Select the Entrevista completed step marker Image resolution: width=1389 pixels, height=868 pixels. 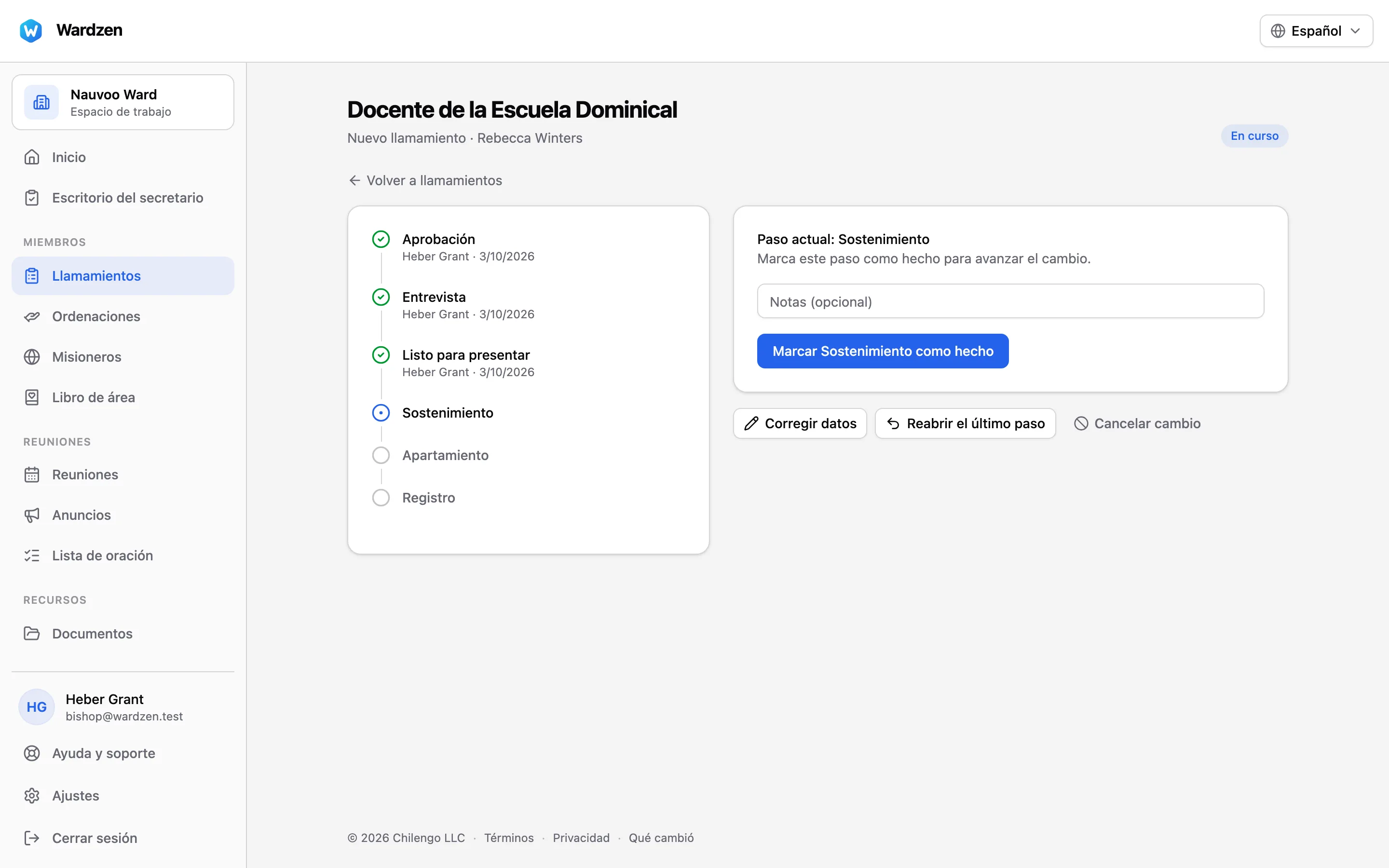point(381,298)
